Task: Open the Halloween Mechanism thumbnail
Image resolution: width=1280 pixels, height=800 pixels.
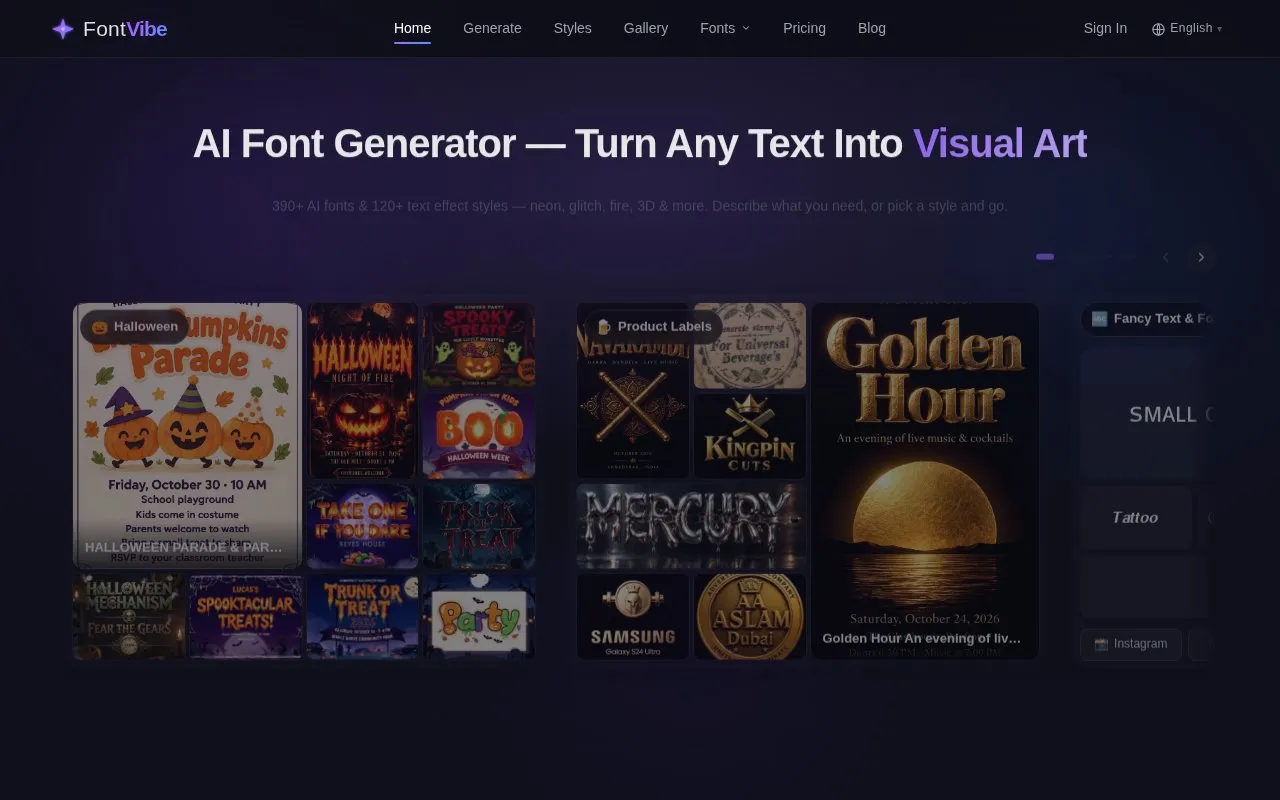Action: click(129, 616)
